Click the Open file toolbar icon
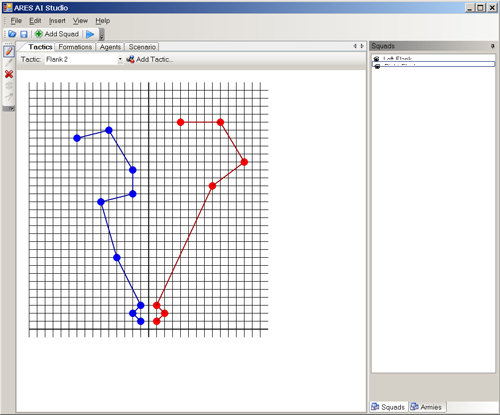Image resolution: width=500 pixels, height=415 pixels. (12, 34)
